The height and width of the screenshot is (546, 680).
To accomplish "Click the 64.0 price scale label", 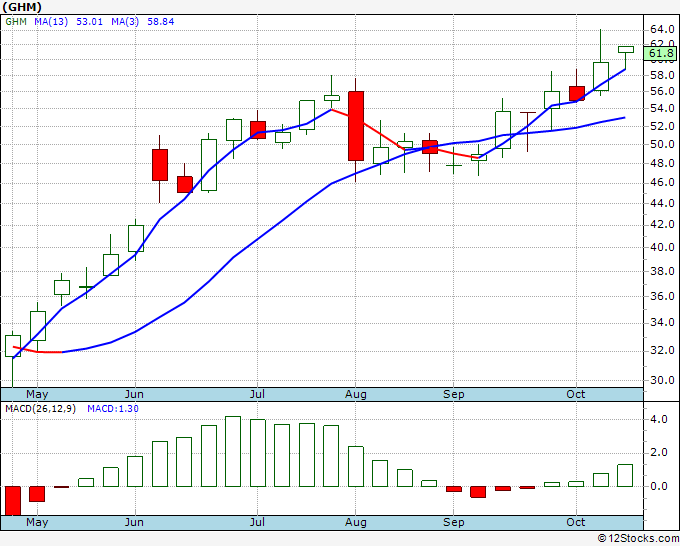I will [x=662, y=29].
